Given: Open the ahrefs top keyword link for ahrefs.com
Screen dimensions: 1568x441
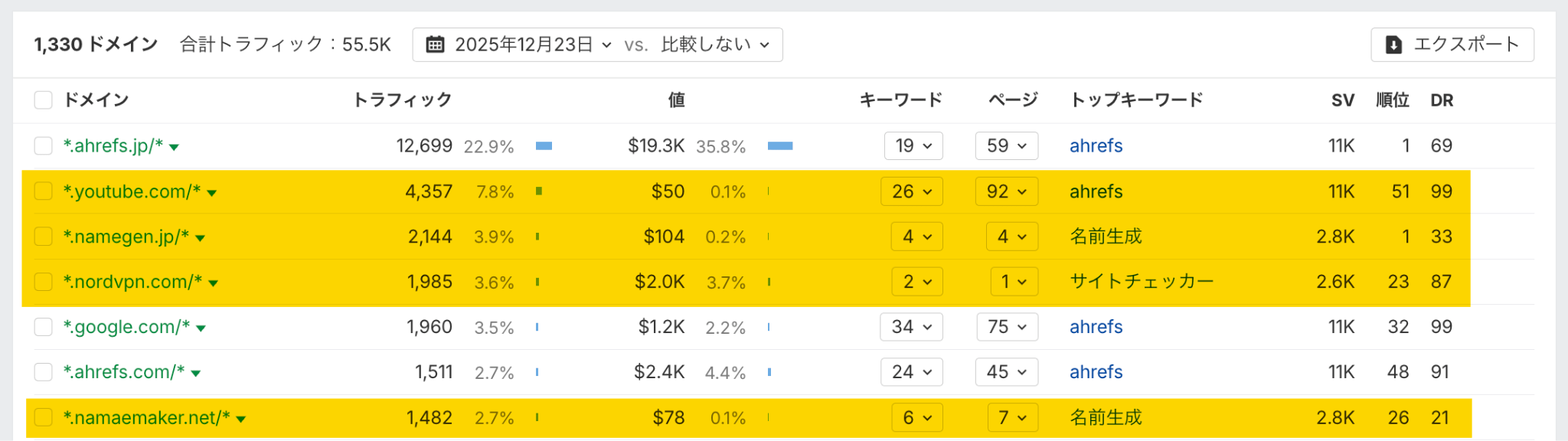Looking at the screenshot, I should tap(1096, 372).
